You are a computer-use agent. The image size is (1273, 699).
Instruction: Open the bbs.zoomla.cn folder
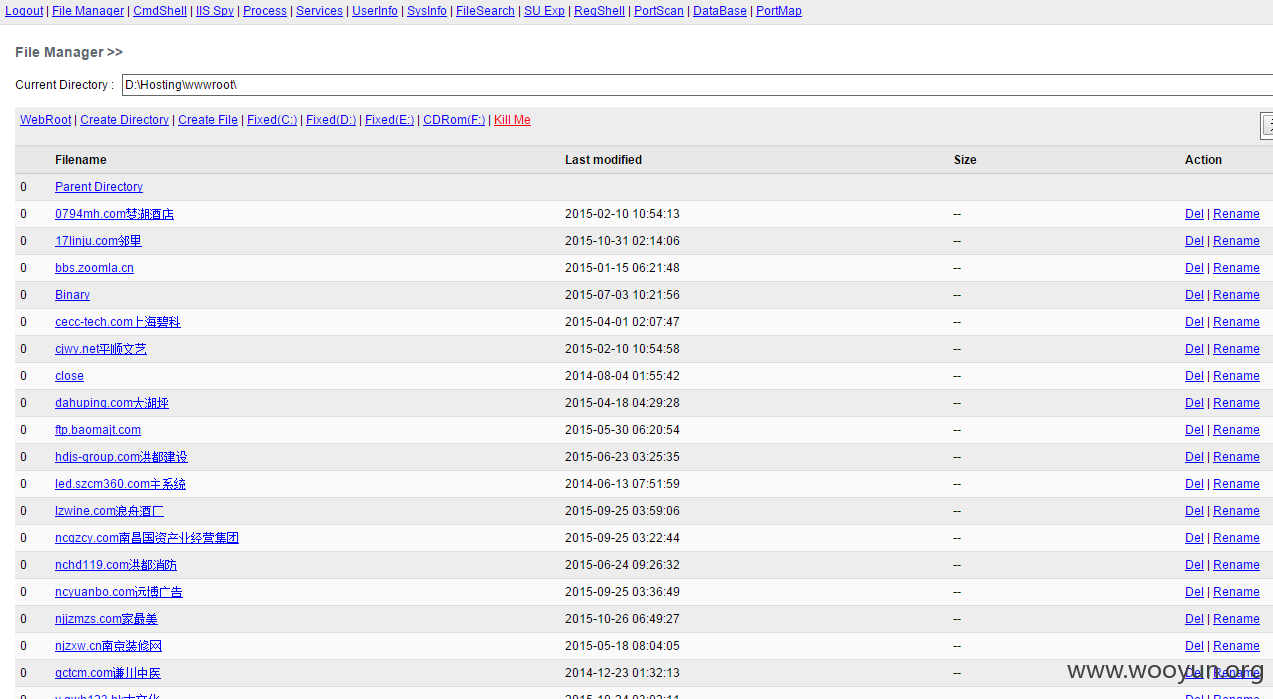pyautogui.click(x=94, y=268)
